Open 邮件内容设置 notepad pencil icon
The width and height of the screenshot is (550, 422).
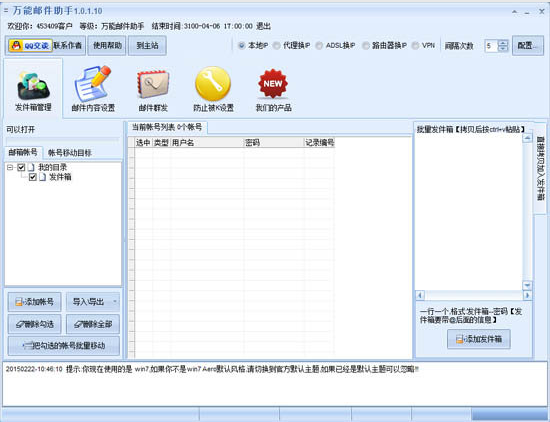[x=93, y=84]
